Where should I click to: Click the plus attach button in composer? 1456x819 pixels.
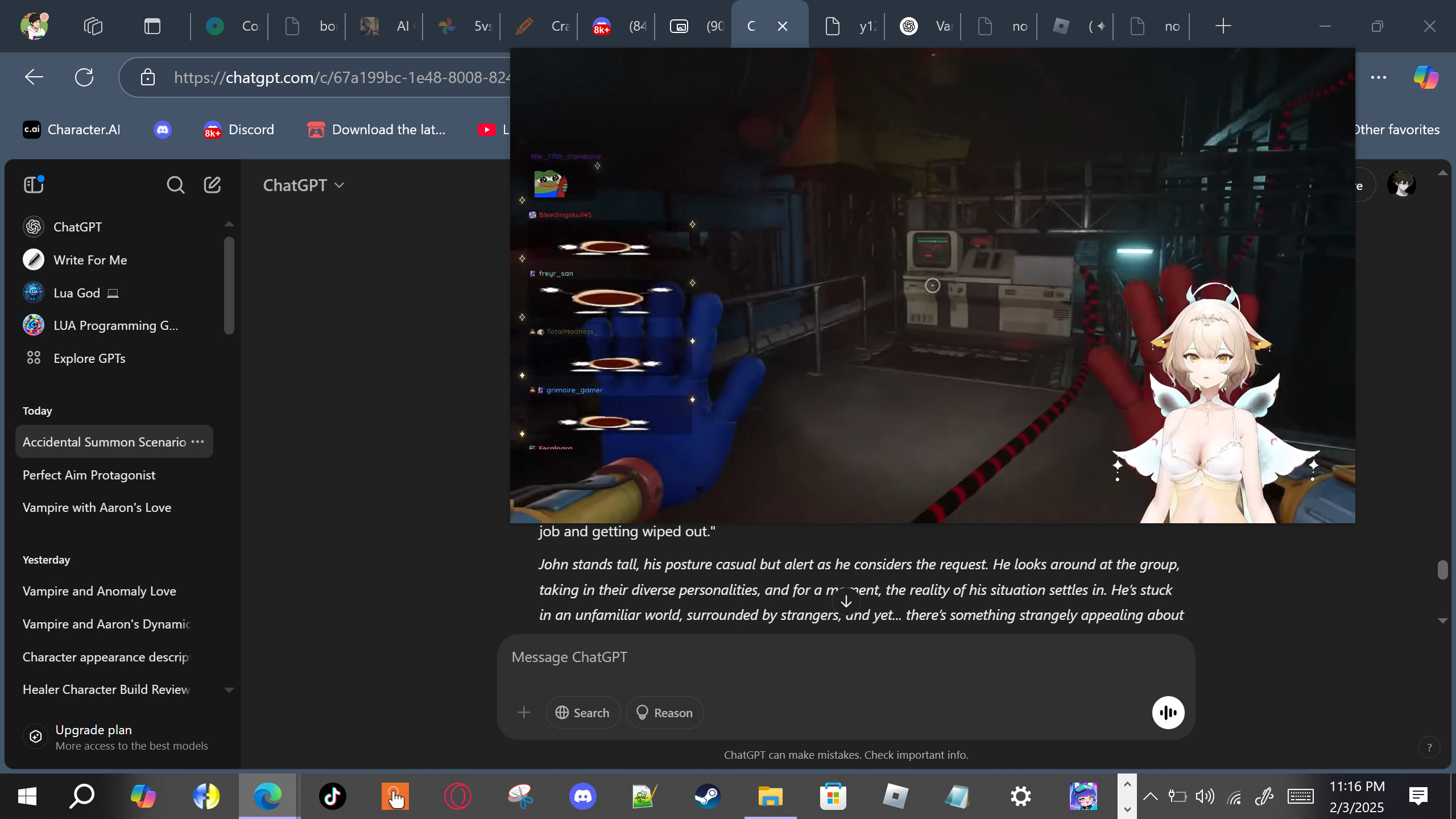tap(524, 713)
